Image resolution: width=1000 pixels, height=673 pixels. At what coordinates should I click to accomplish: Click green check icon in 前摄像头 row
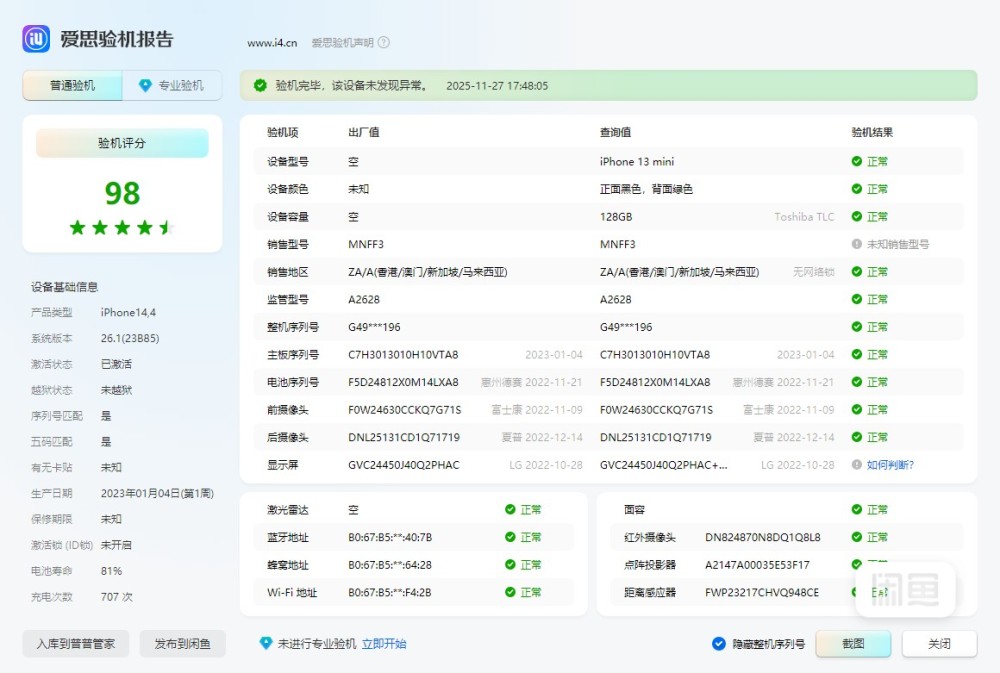point(857,410)
